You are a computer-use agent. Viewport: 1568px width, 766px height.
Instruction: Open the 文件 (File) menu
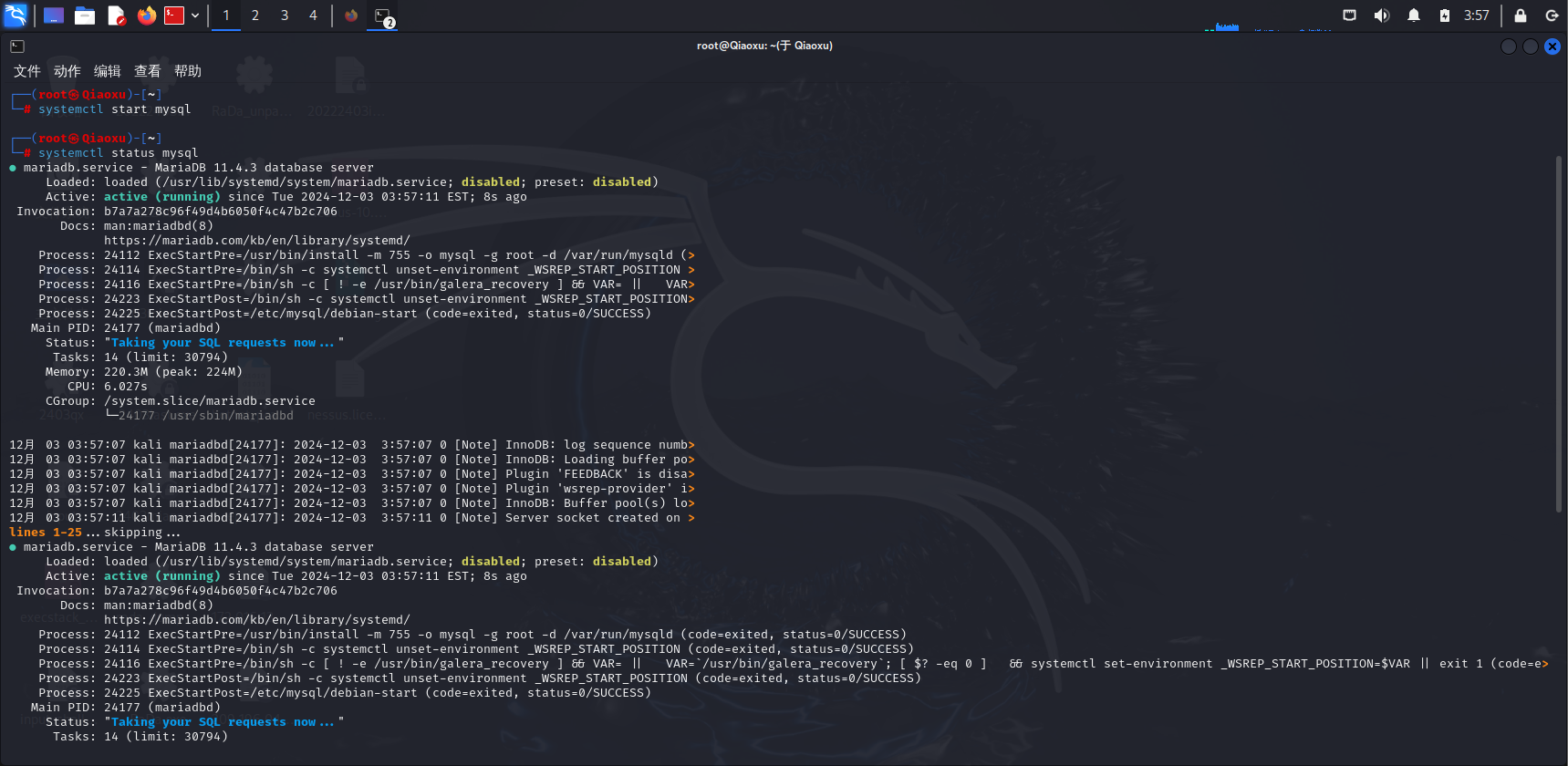[x=26, y=71]
